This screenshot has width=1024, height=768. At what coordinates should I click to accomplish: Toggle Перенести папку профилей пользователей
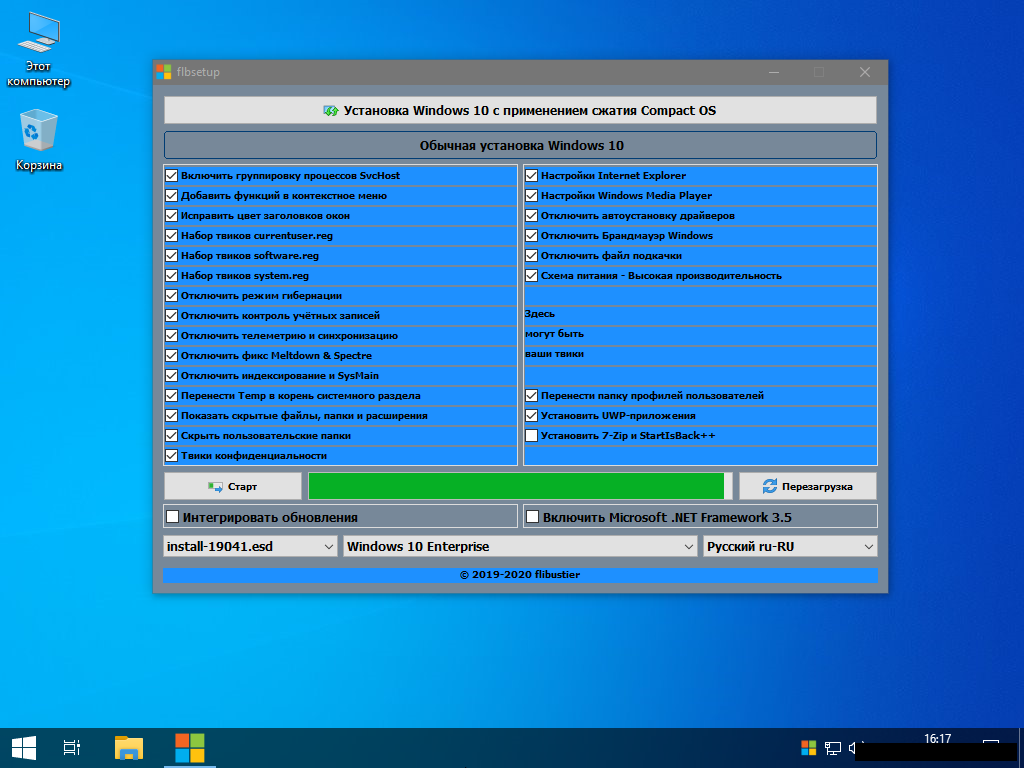[x=532, y=396]
